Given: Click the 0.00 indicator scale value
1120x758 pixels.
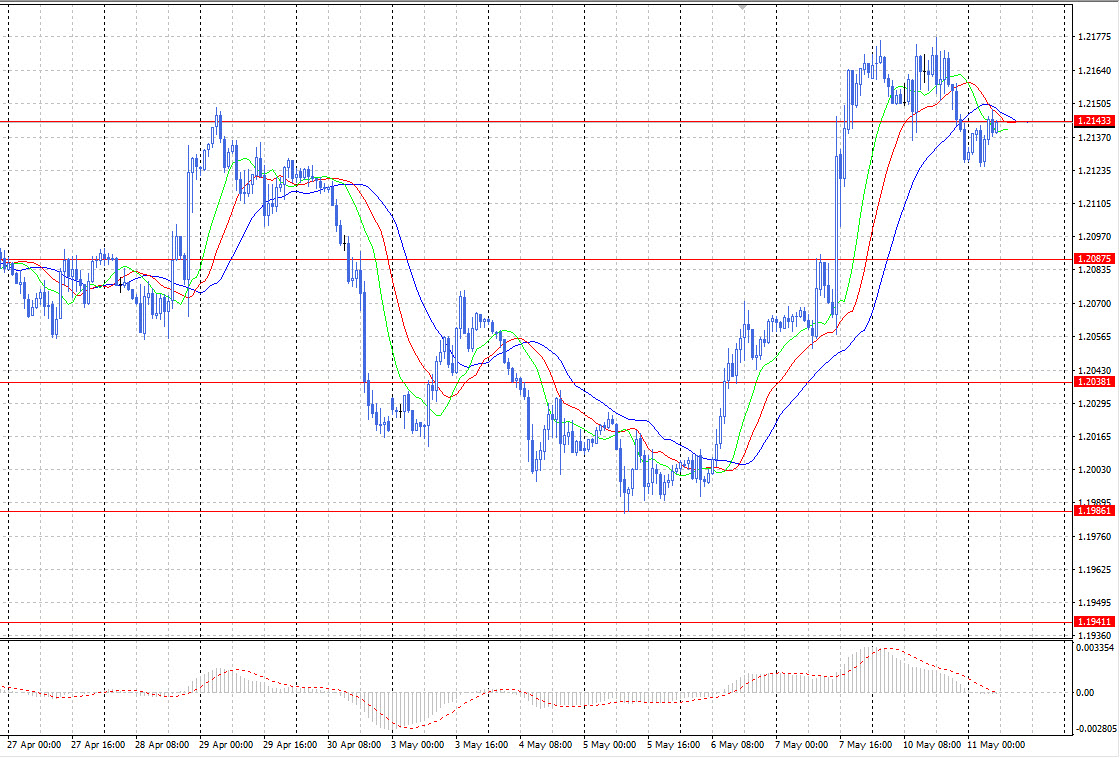Looking at the screenshot, I should pos(1085,692).
